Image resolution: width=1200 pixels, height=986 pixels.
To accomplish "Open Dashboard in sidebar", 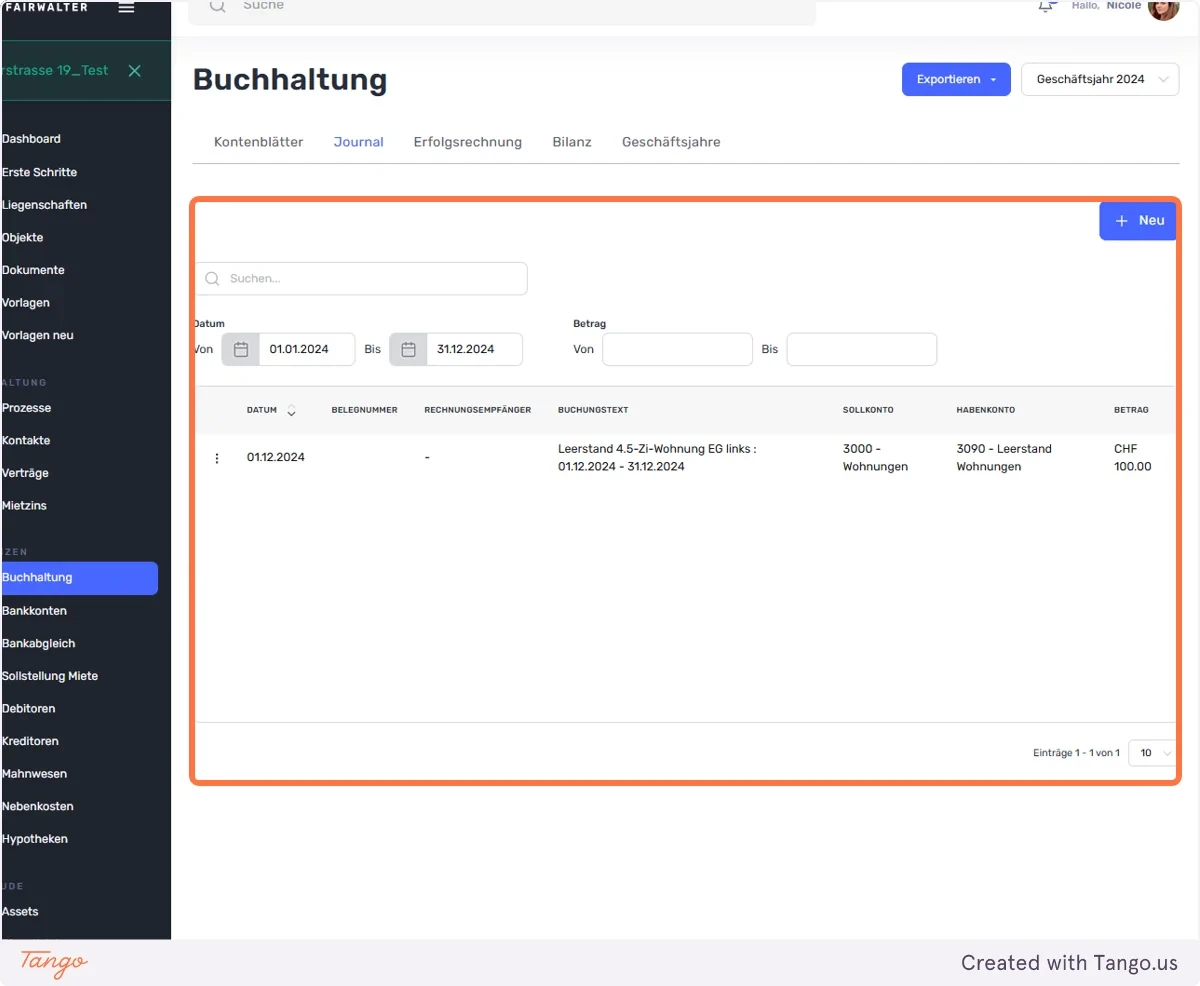I will 31,139.
